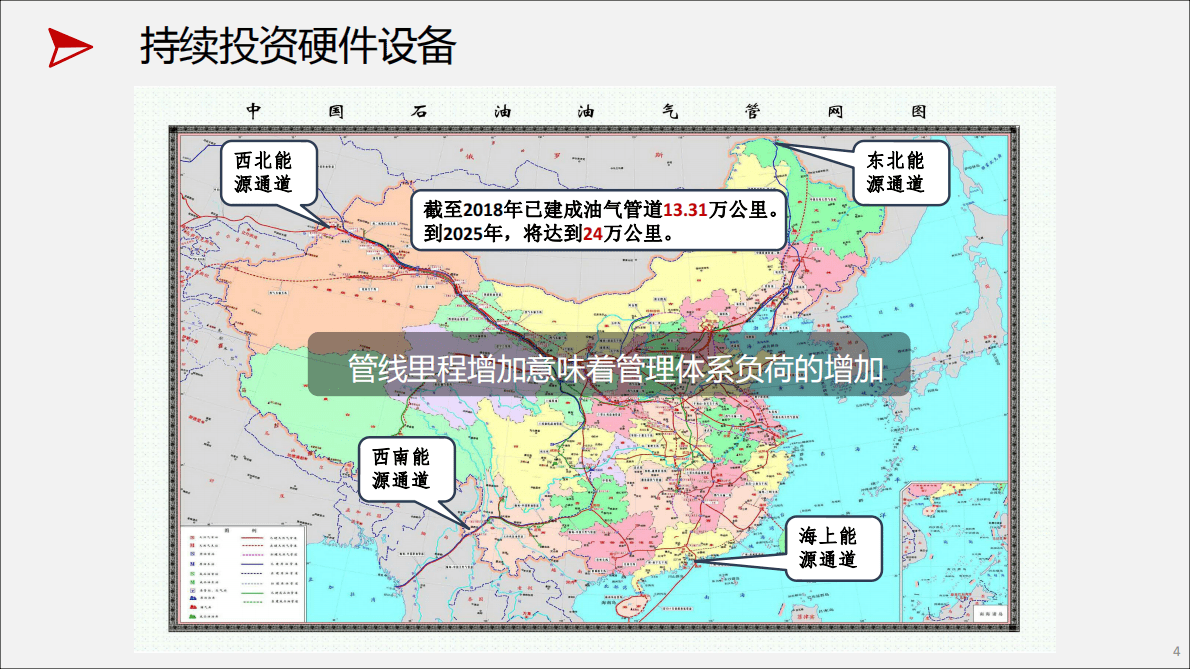Click the topmost red square symbol in the legend
Screen dimensions: 1190x669
[192, 537]
